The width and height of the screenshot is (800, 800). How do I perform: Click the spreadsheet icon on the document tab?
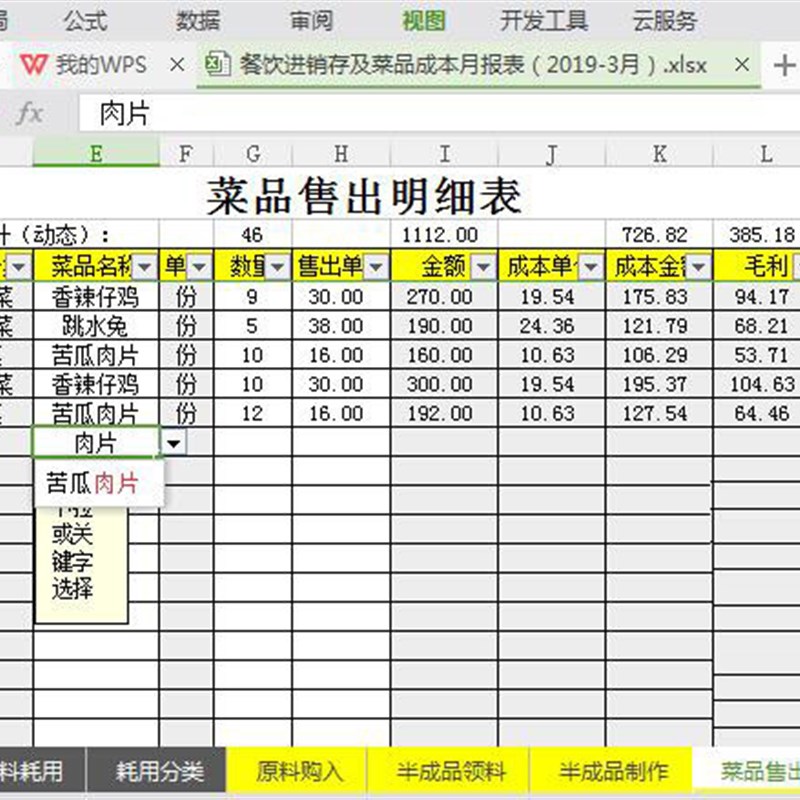218,61
